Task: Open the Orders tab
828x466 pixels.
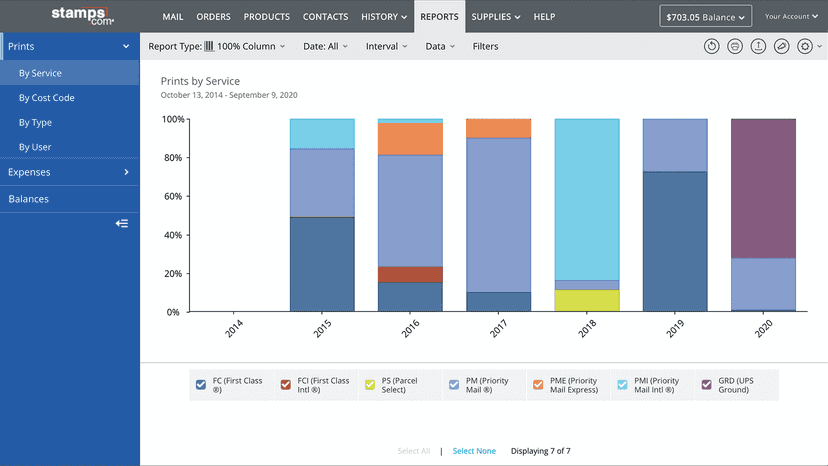Action: [213, 17]
